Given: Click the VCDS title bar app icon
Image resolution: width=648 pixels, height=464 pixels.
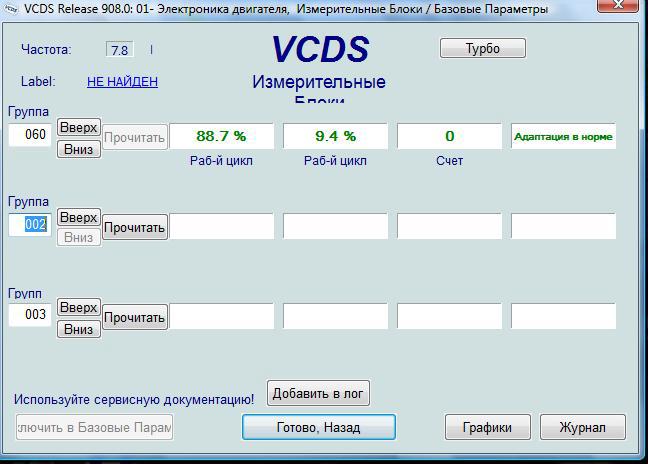Looking at the screenshot, I should point(11,9).
